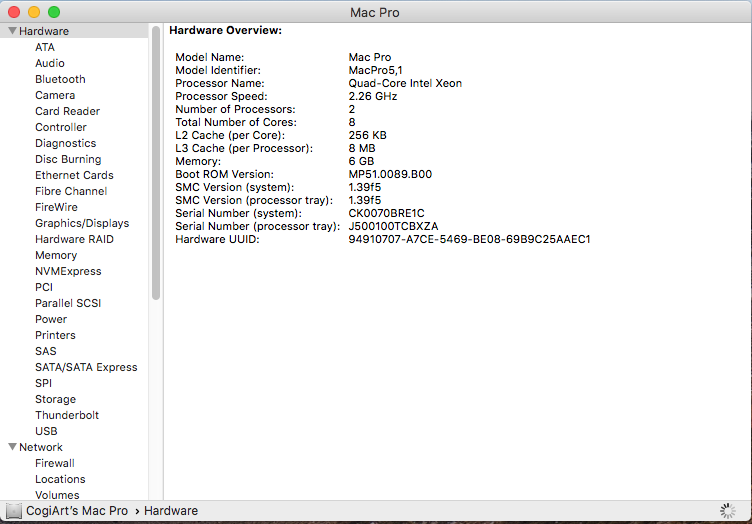The image size is (752, 524).
Task: Show the USB device information
Action: point(46,431)
